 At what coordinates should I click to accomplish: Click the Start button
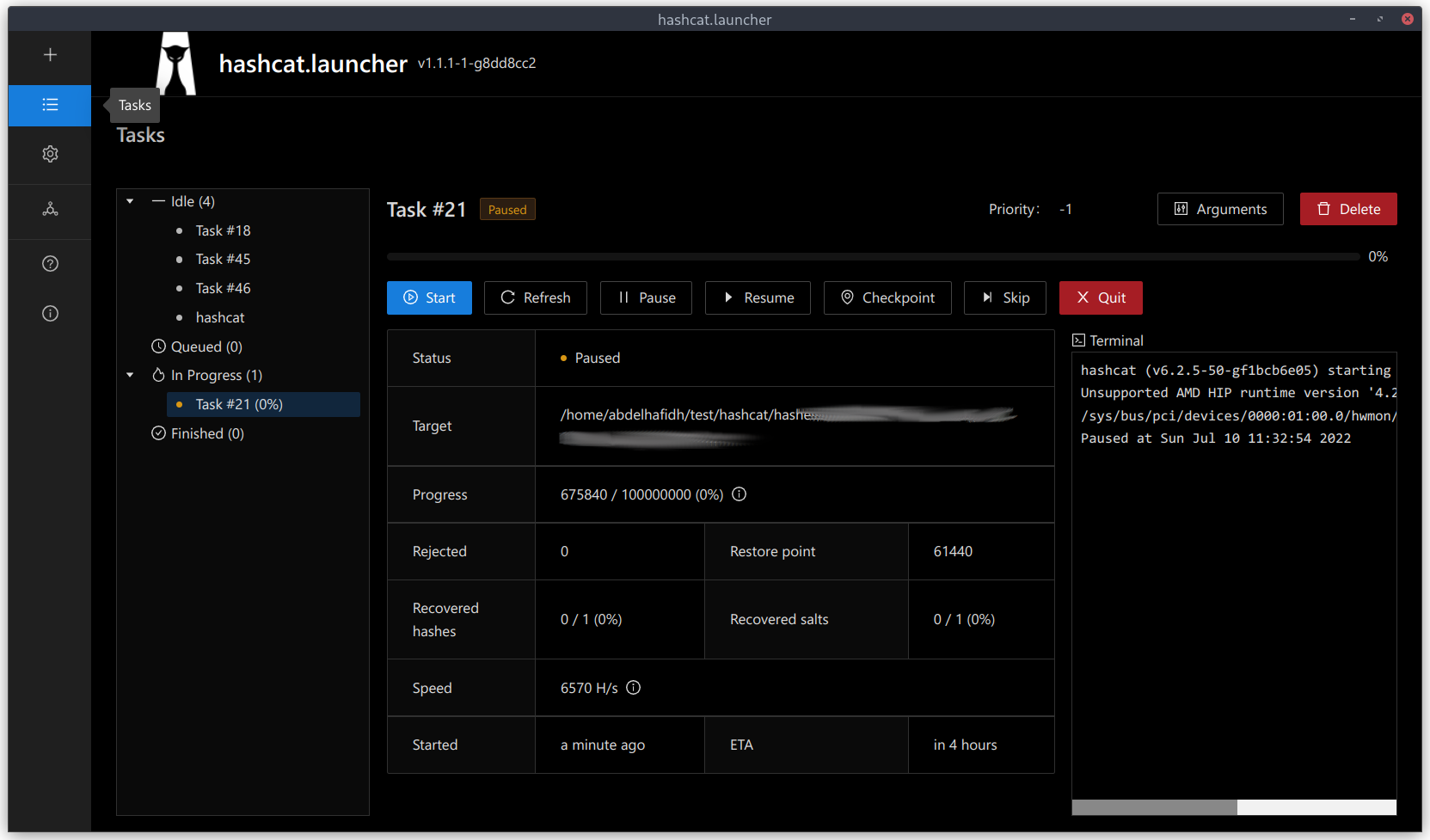pyautogui.click(x=429, y=297)
